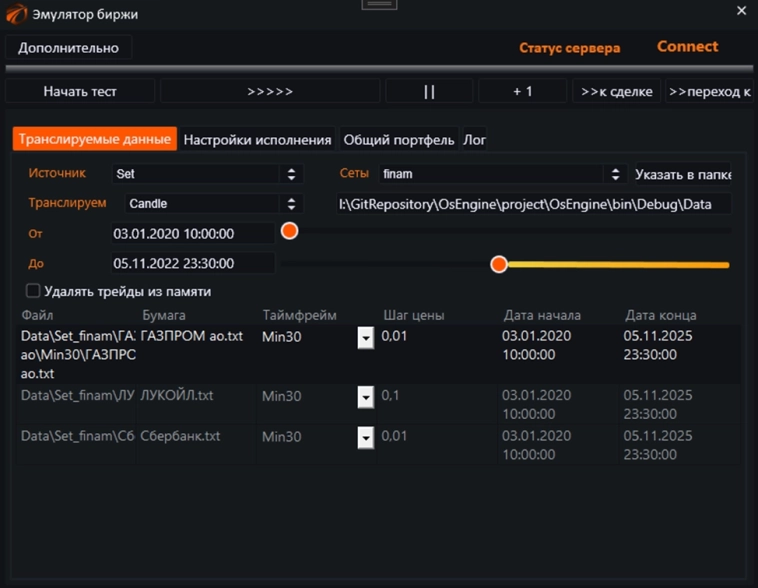Screen dimensions: 758x588
Task: Close the Эмулятор биржи window
Action: point(741,11)
